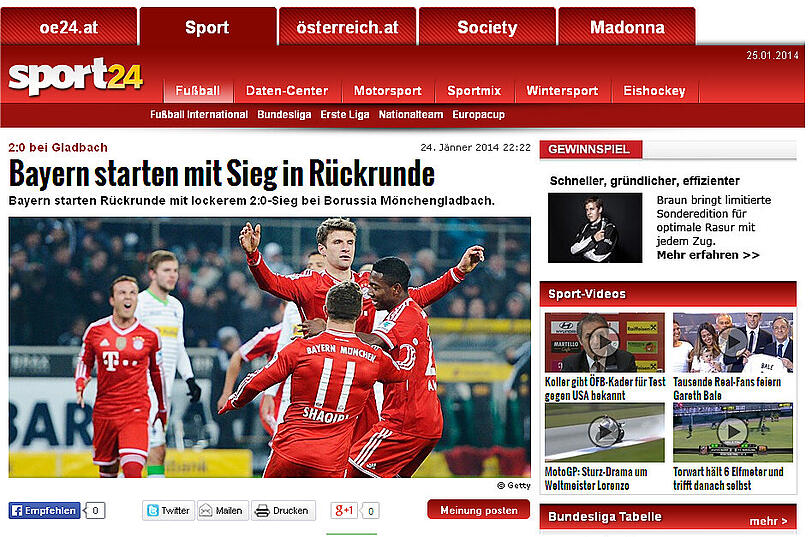
Task: Share the article on Twitter
Action: coord(168,511)
